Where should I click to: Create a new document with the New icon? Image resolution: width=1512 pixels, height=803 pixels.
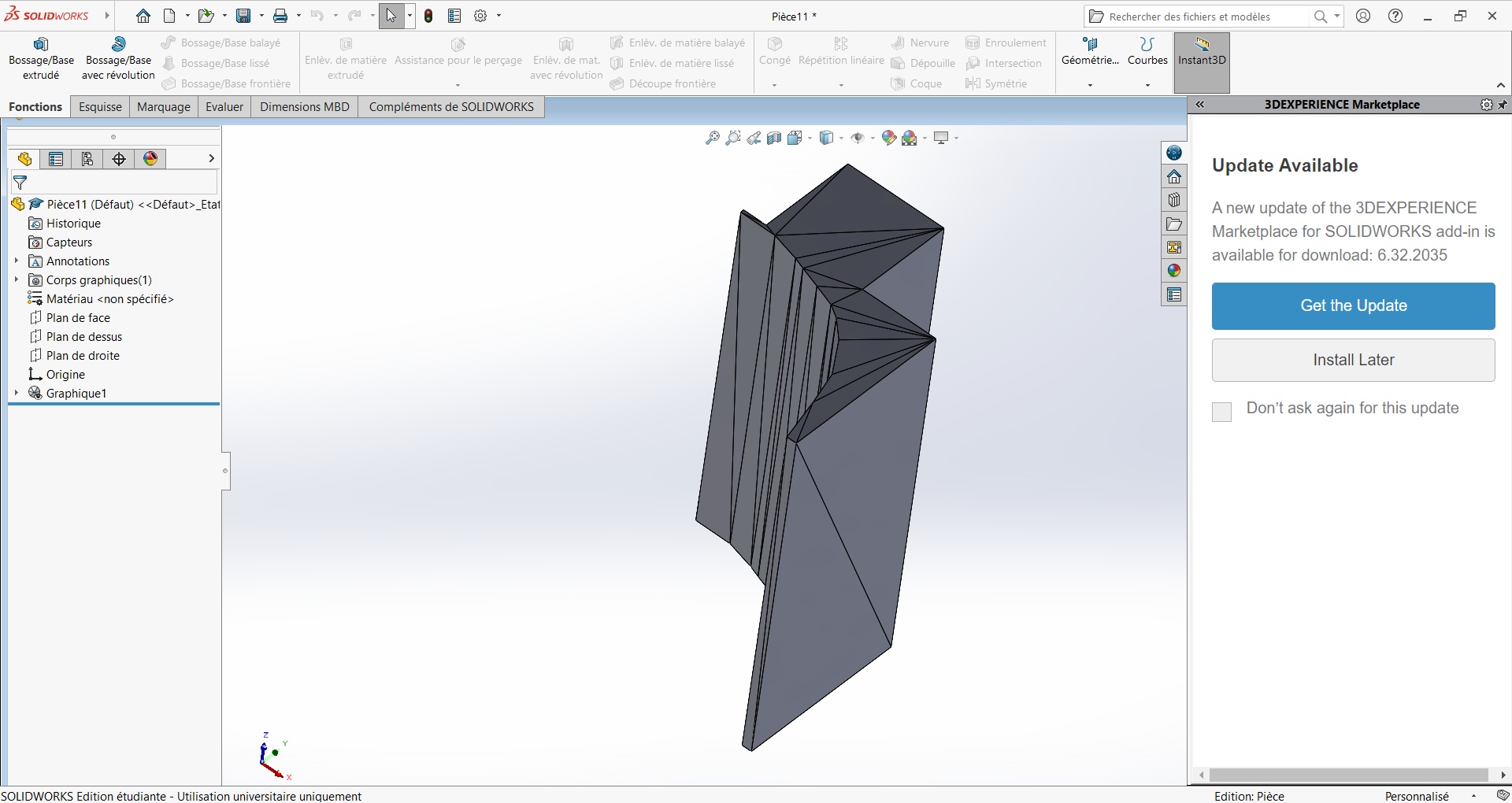[x=169, y=16]
